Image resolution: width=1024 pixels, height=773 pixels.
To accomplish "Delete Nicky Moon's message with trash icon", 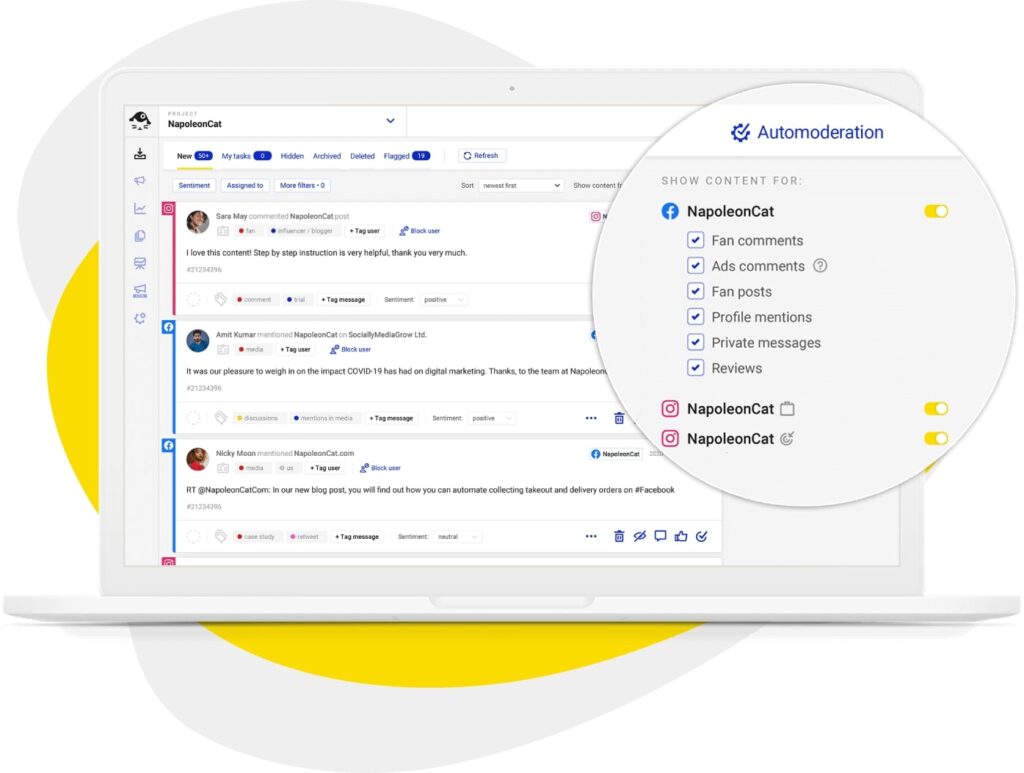I will point(619,537).
